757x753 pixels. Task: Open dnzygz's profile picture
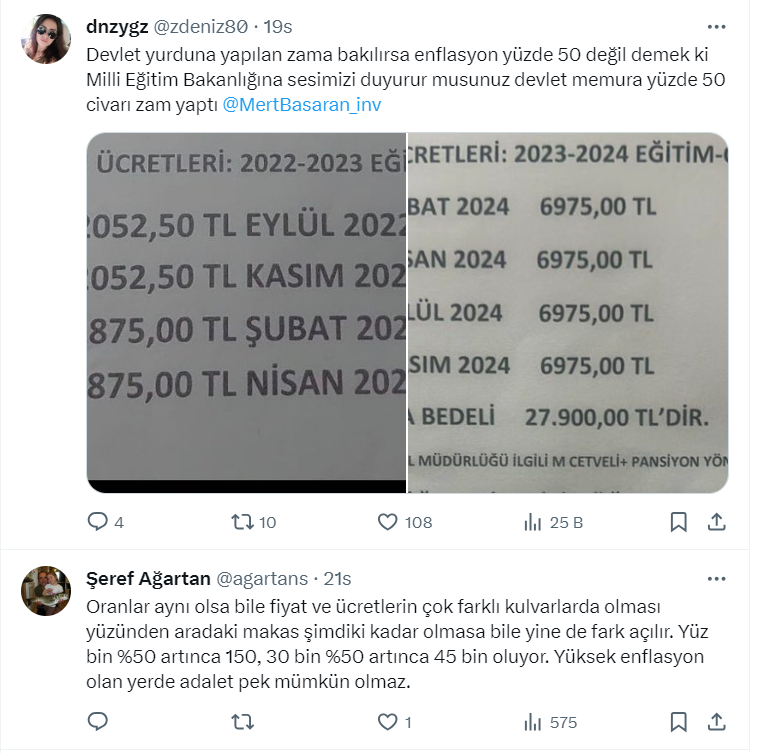pos(46,39)
